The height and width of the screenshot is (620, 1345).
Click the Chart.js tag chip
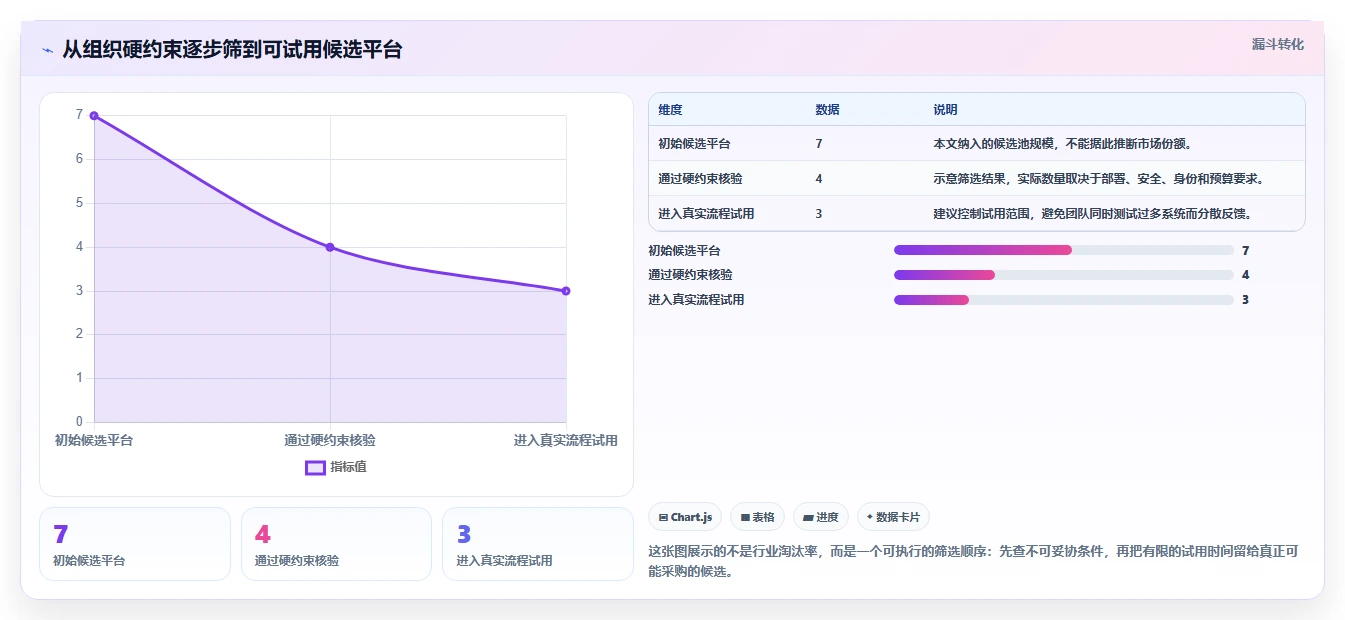click(x=685, y=517)
